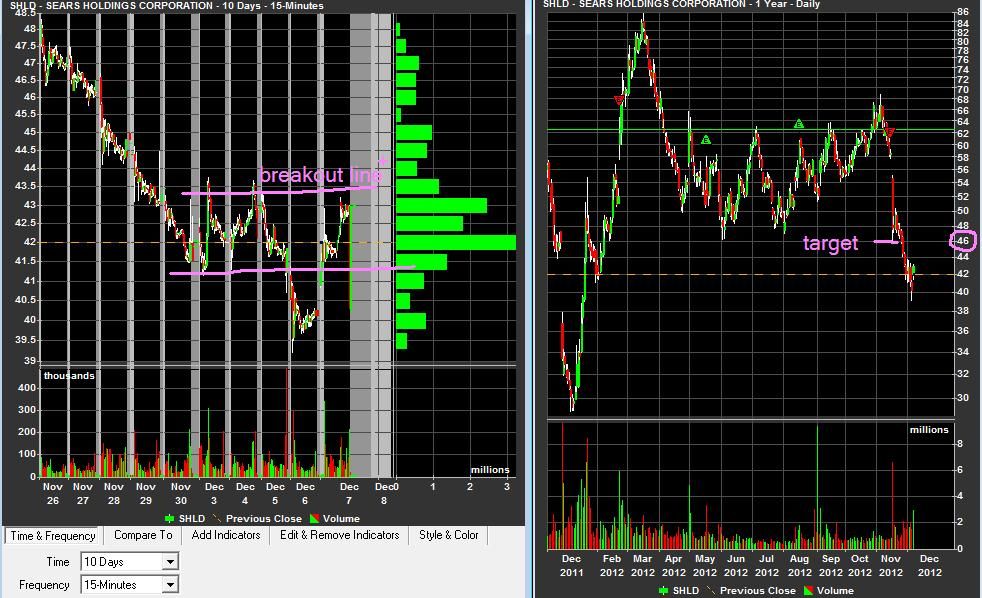Viewport: 982px width, 598px height.
Task: Click the 10 Days 15-Minutes chart title
Action: (167, 6)
